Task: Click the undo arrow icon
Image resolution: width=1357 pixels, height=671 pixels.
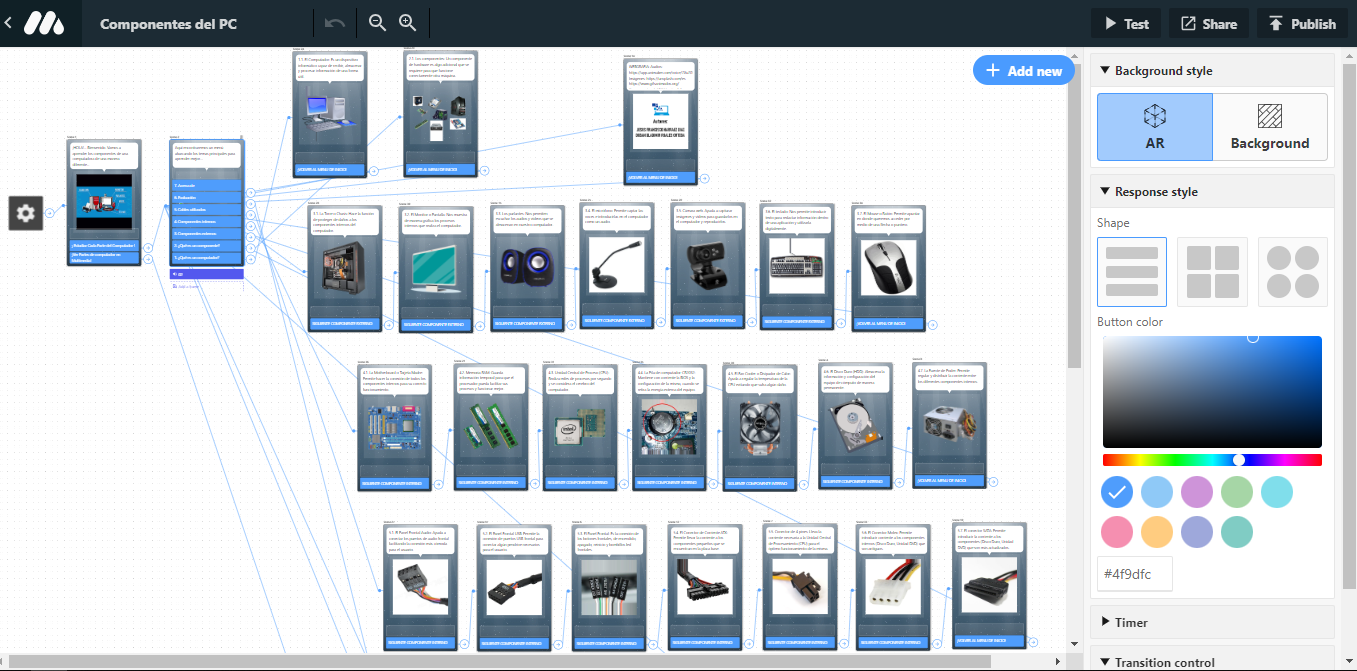Action: (x=336, y=23)
